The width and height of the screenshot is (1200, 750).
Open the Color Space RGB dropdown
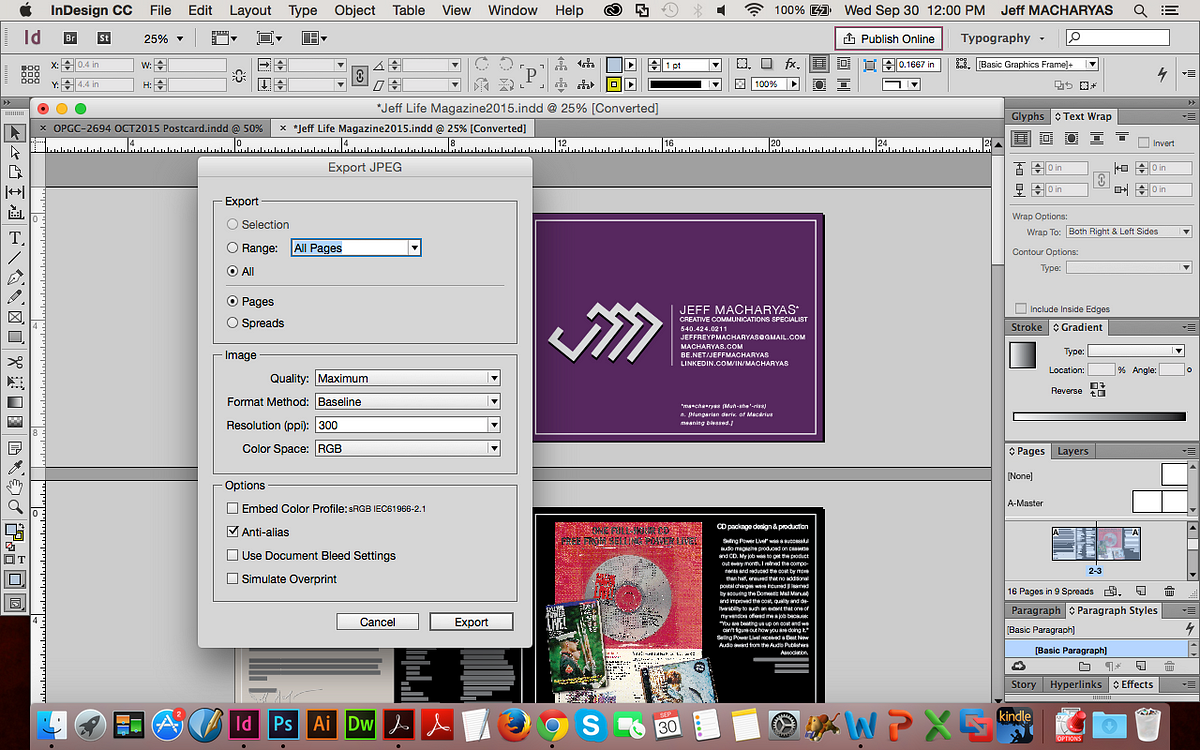coord(407,448)
